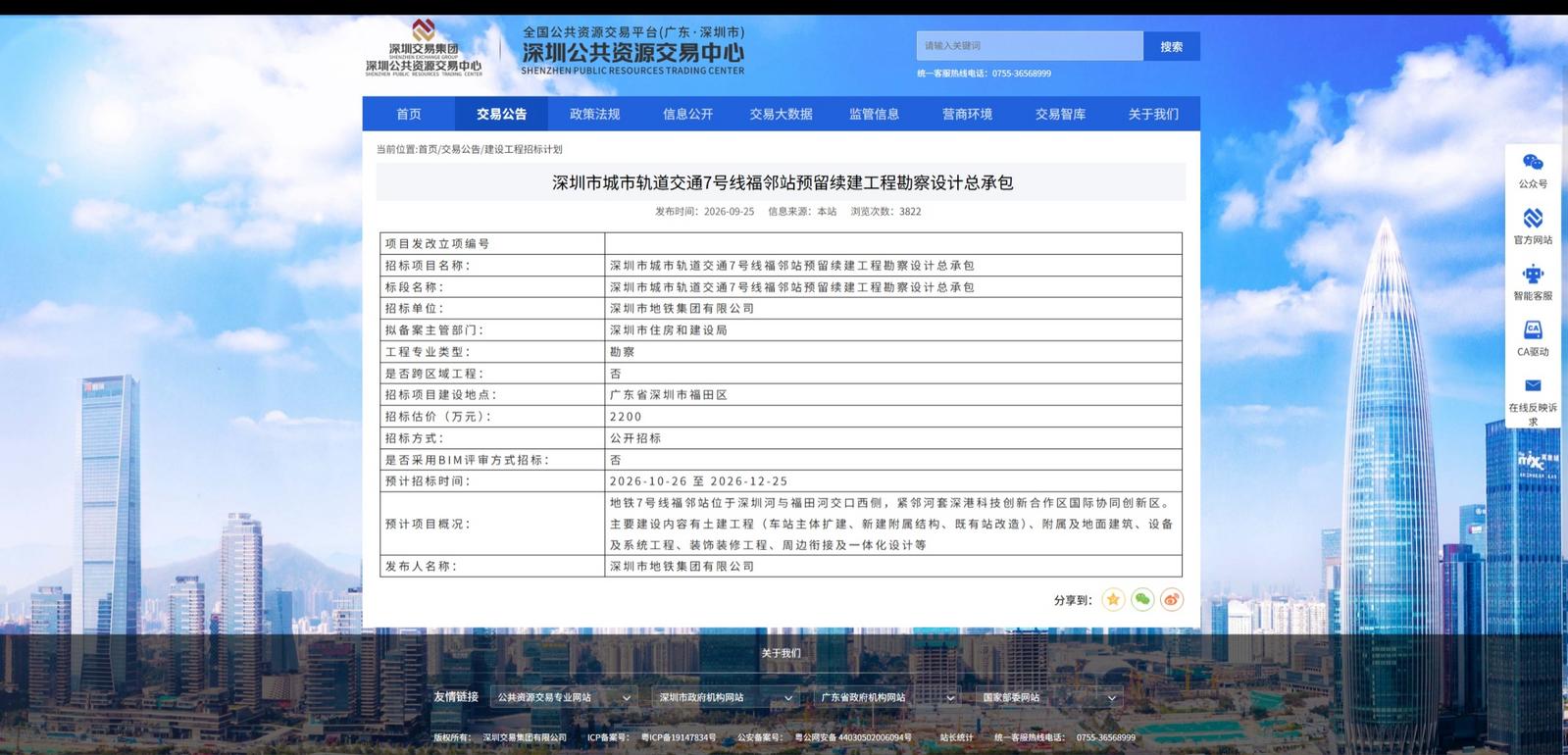Open the 站长统计 footer link

(956, 737)
